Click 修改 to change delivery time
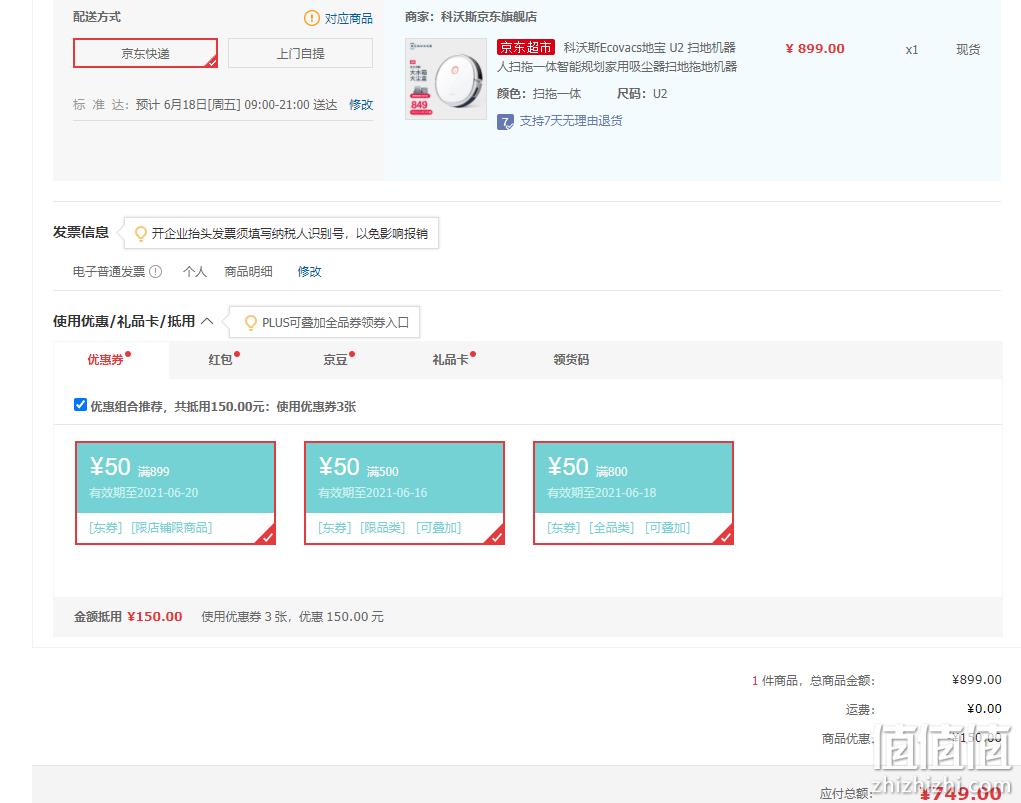This screenshot has height=803, width=1021. 361,105
